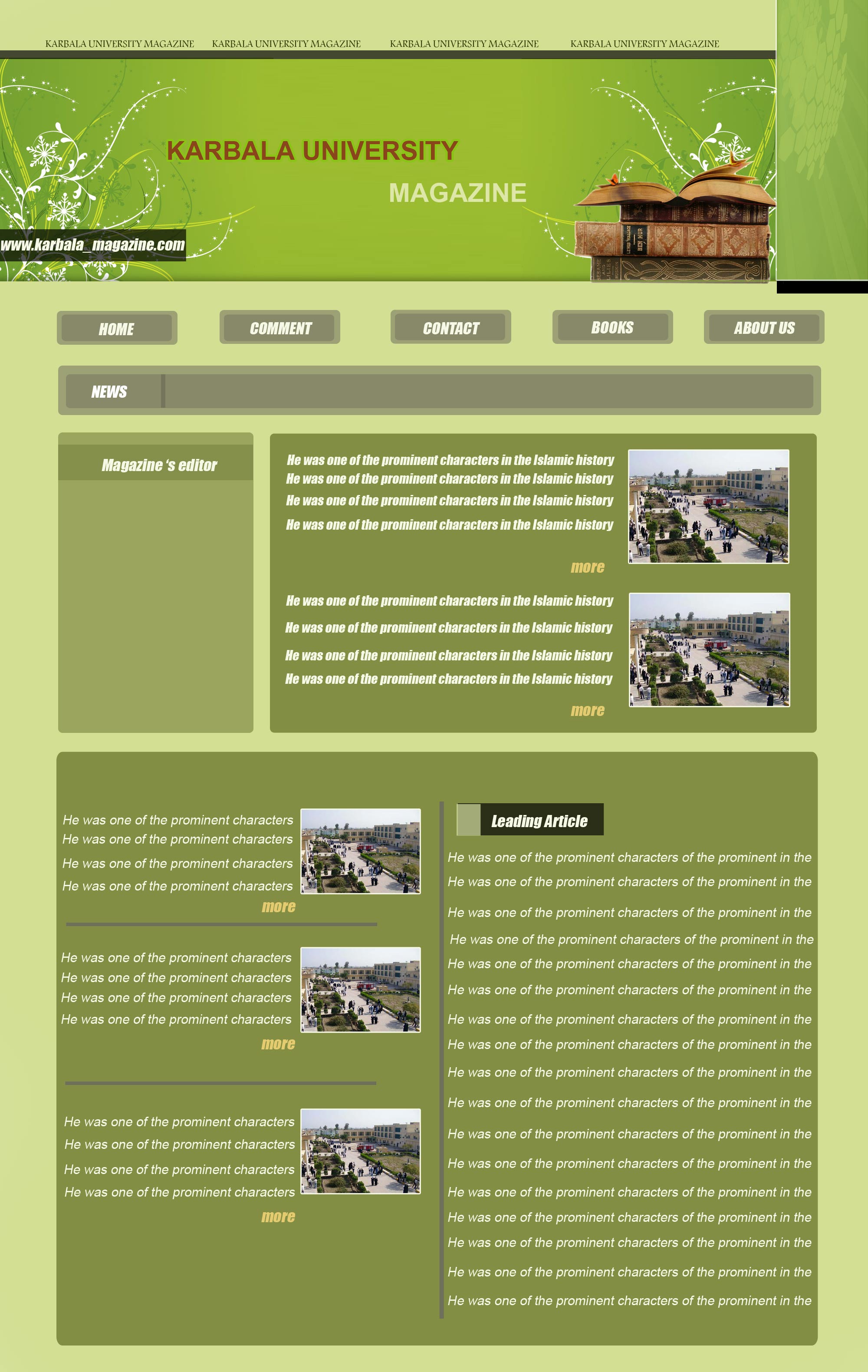
Task: Click the Leading Article heading
Action: pos(539,821)
